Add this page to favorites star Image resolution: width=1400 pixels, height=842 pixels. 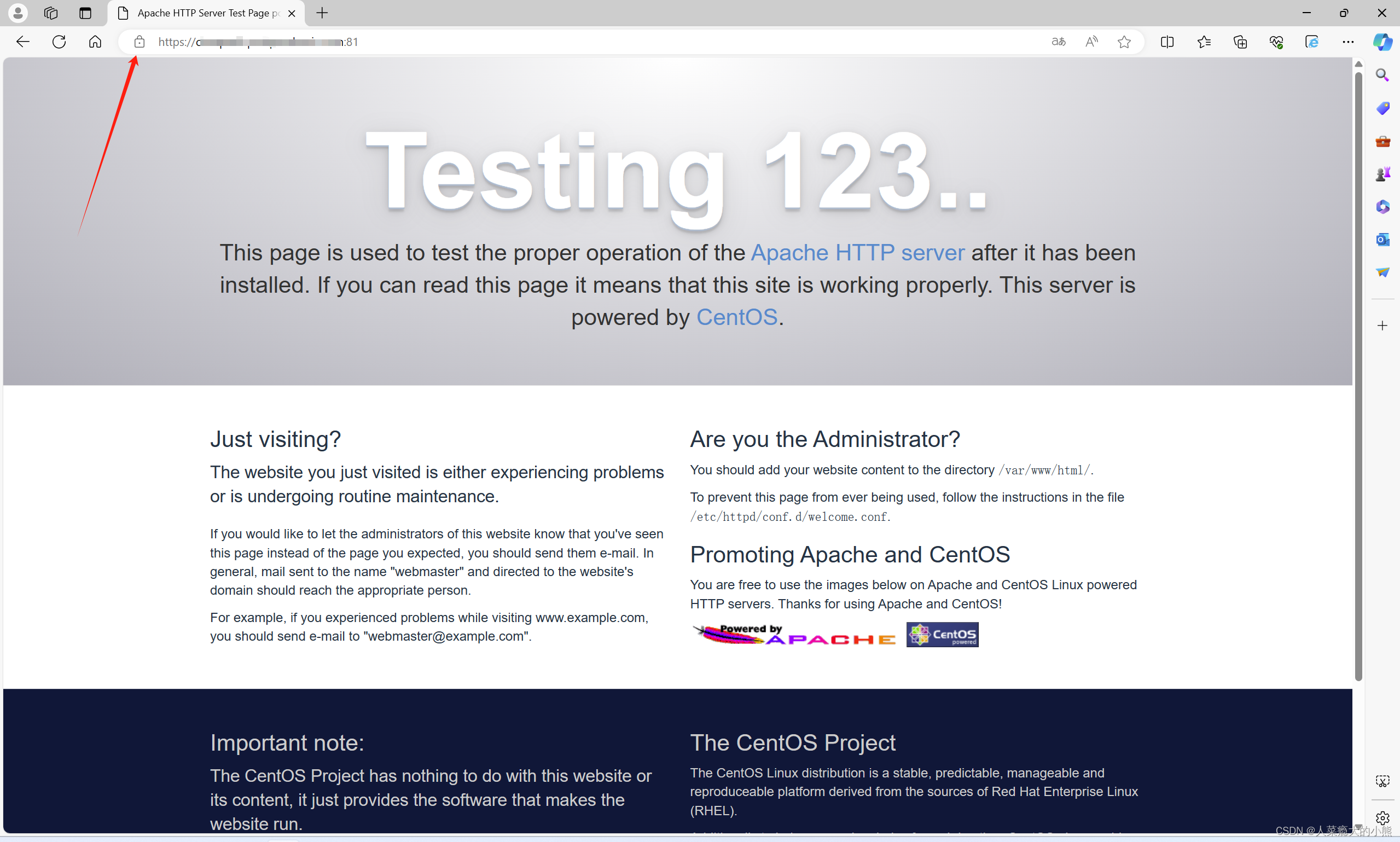(x=1124, y=42)
